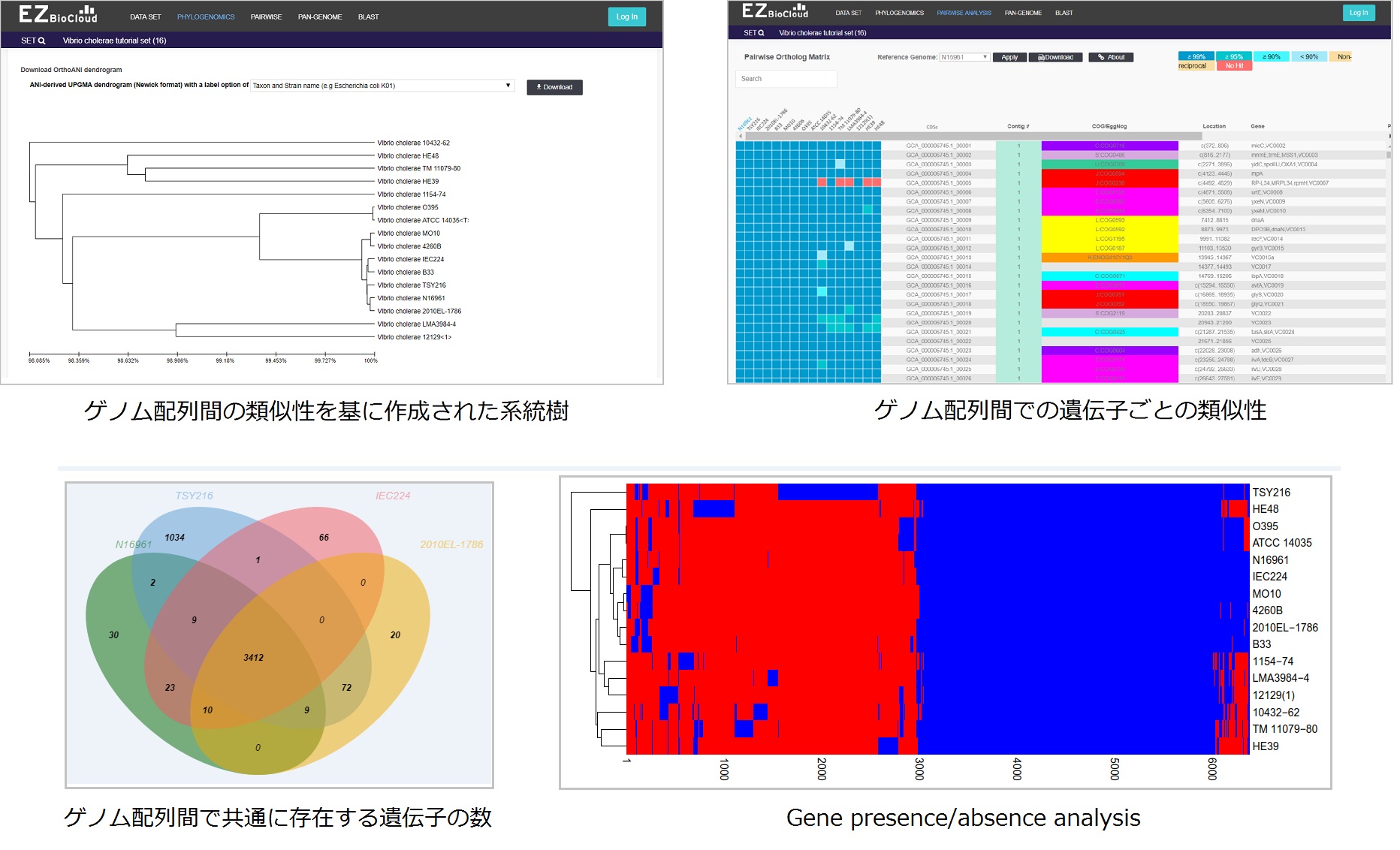Open DATA SET in the pairwise panel

848,13
